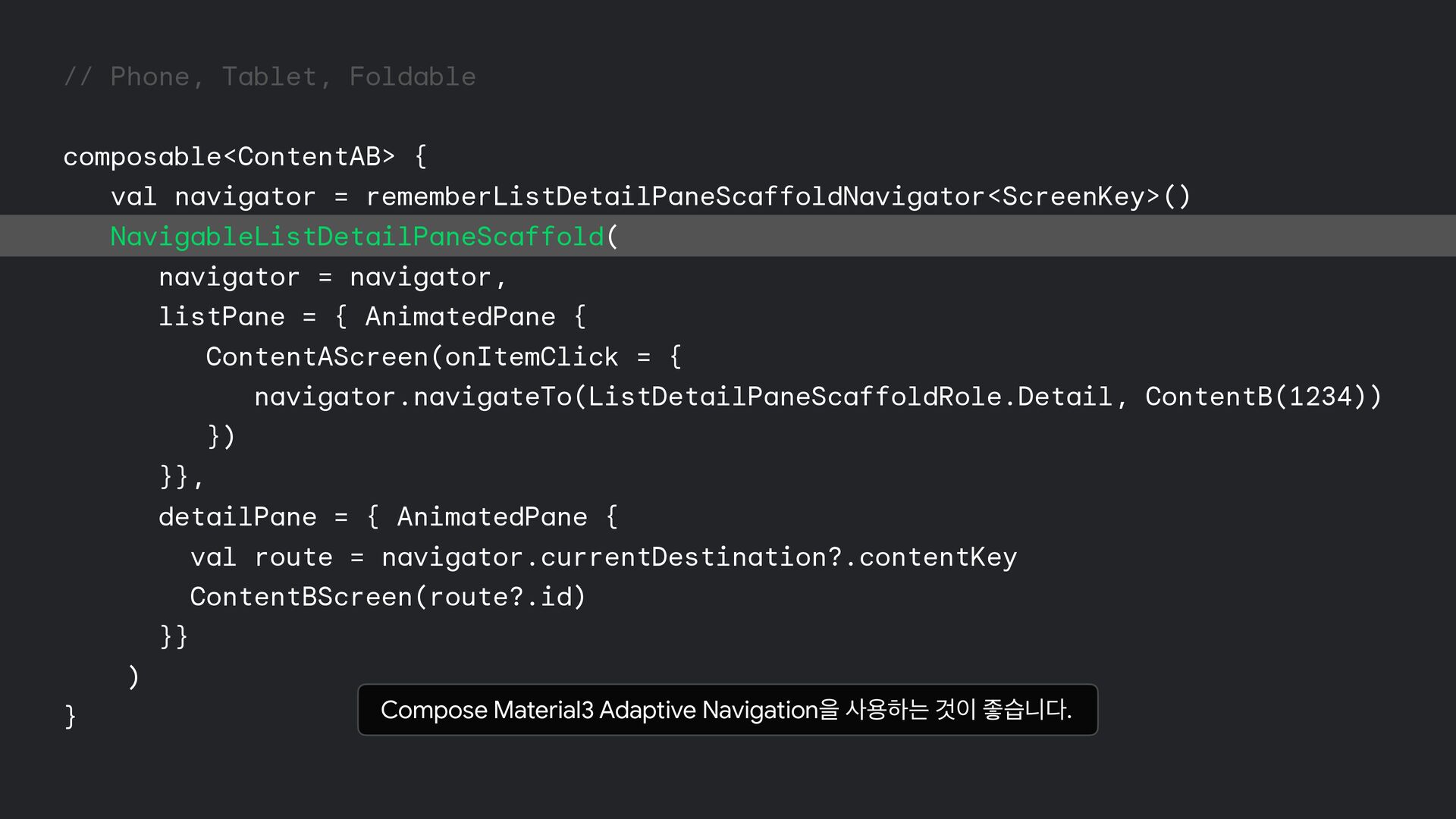This screenshot has height=819, width=1456.
Task: Click the 'listPane' parameter name
Action: coord(221,316)
